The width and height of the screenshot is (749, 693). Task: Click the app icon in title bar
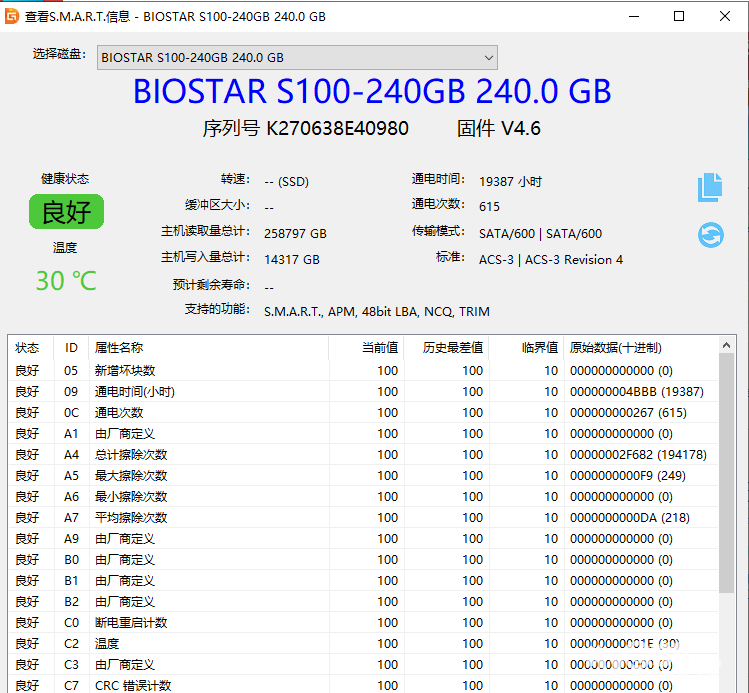coord(12,16)
